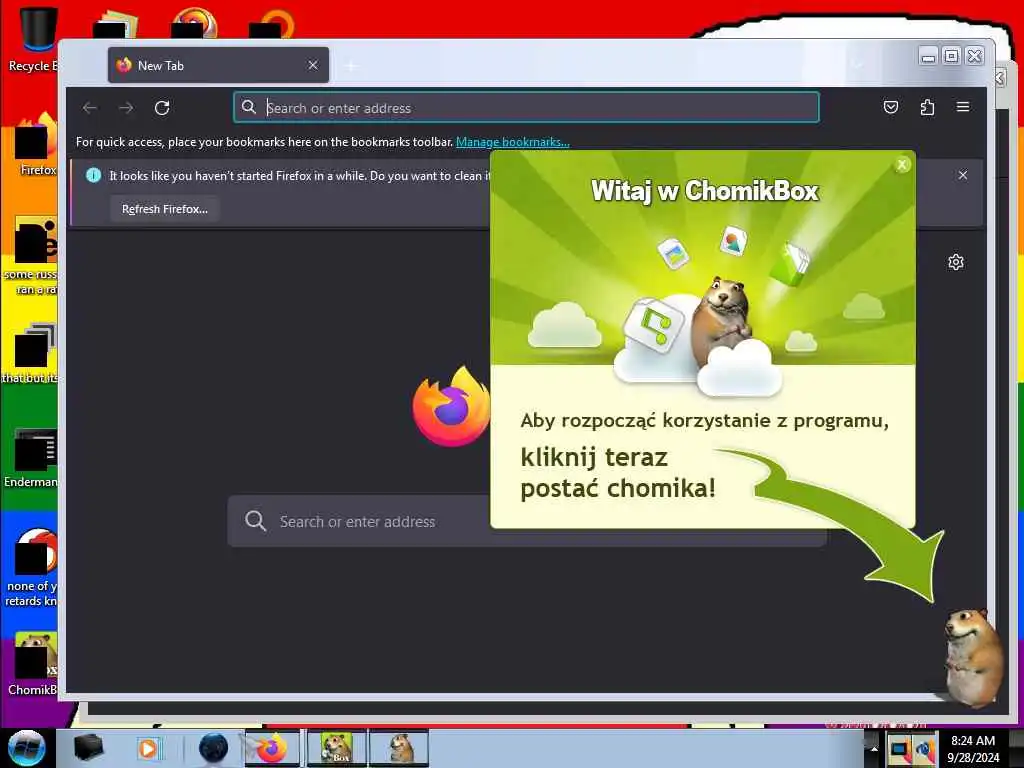
Task: Click the taskbar clock showing 8:24 AM
Action: coord(973,748)
